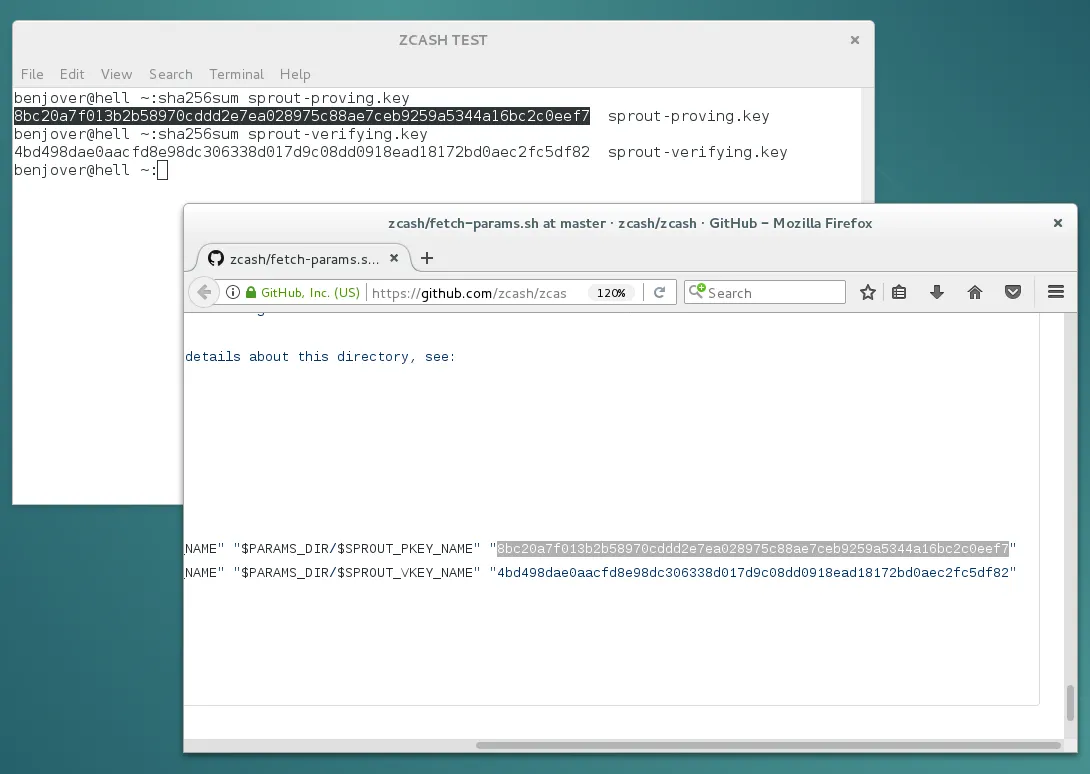Open a new Firefox tab
Screen dimensions: 1090x774
[x=427, y=258]
